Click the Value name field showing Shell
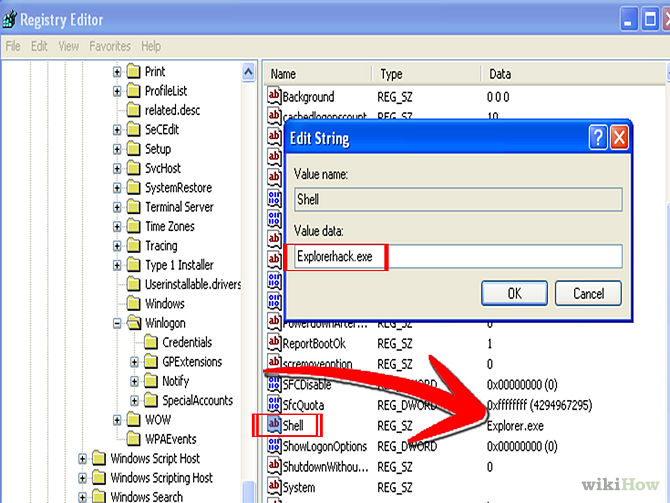Image resolution: width=670 pixels, height=503 pixels. (458, 200)
